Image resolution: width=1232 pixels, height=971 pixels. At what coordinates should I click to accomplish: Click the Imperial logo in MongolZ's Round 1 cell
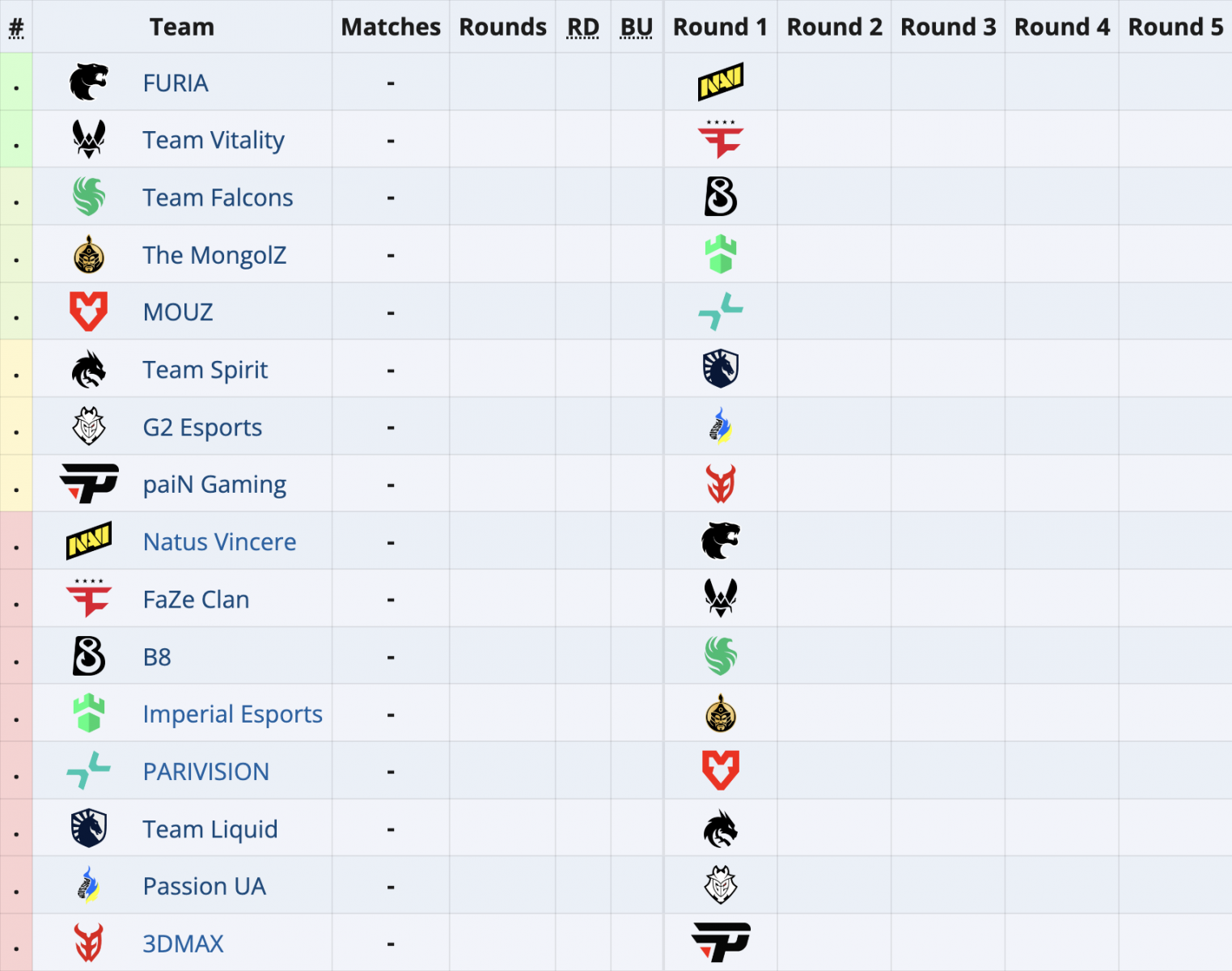[720, 254]
